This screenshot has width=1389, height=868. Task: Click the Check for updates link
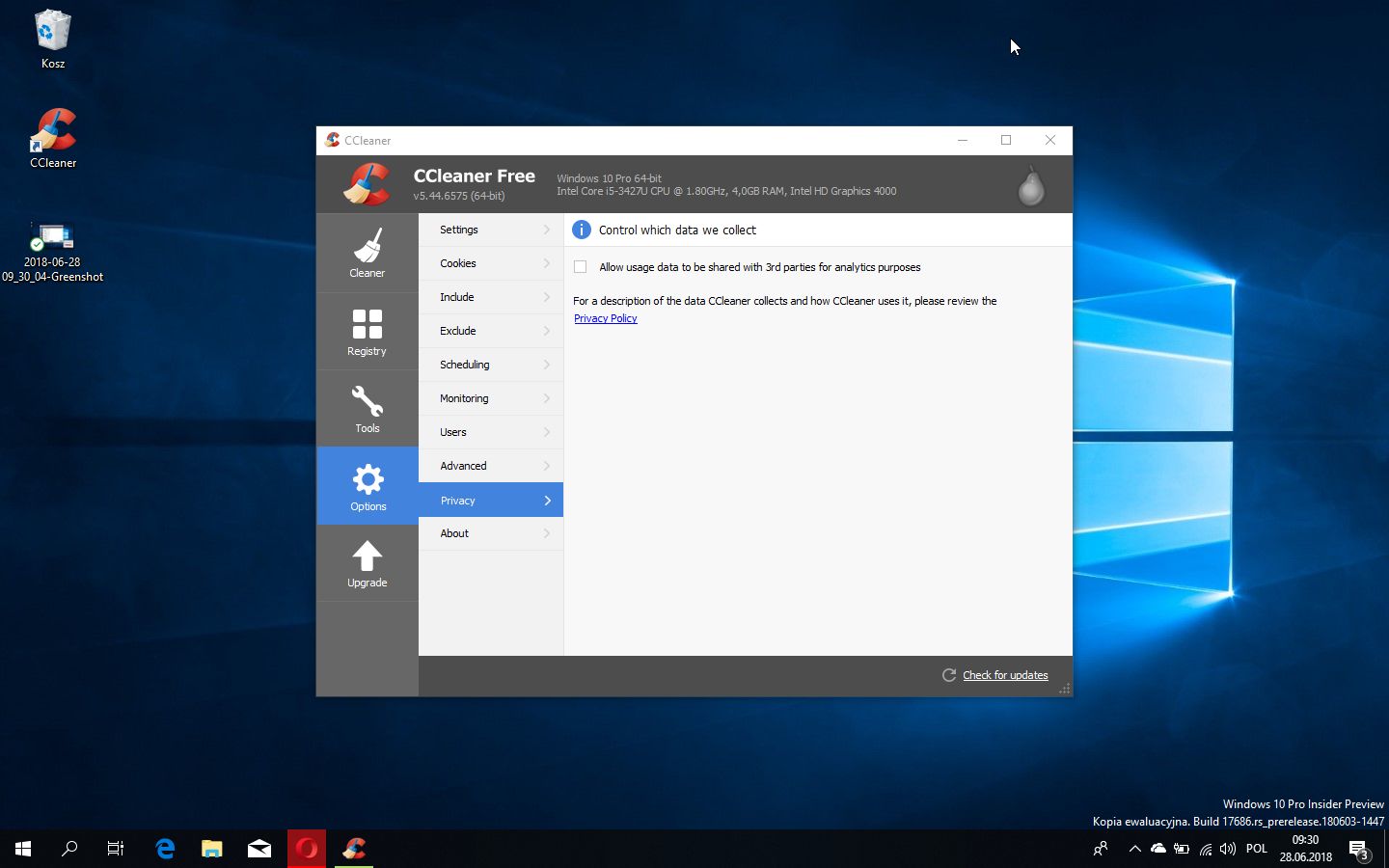(1005, 675)
